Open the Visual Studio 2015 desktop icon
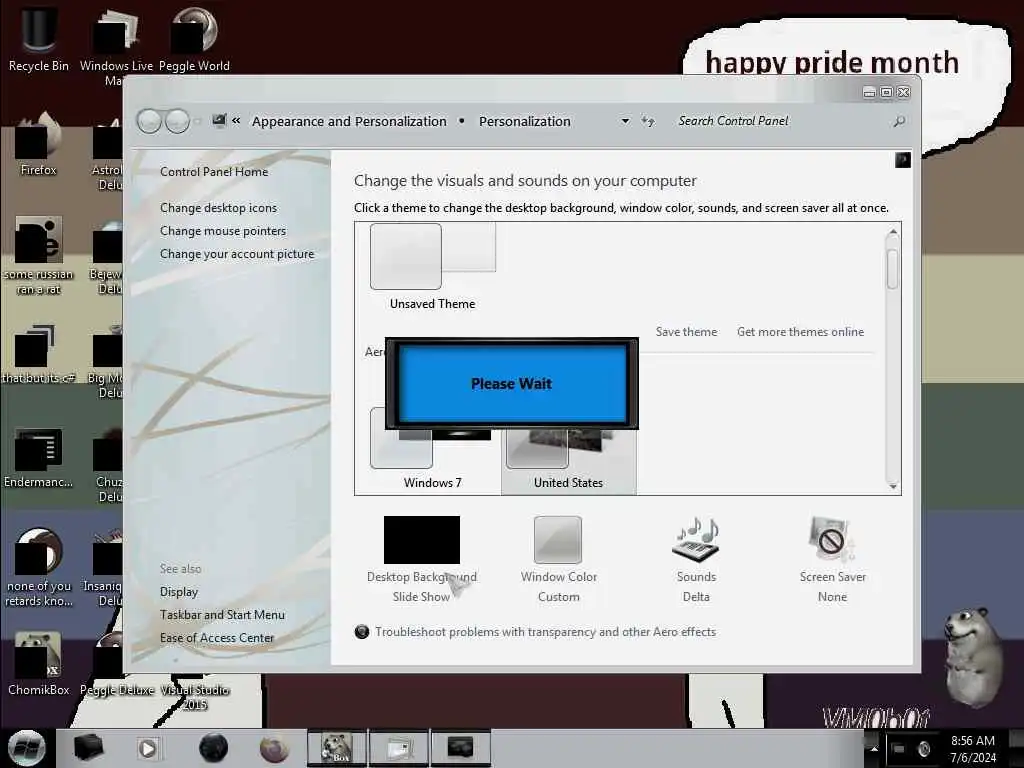 (x=195, y=696)
